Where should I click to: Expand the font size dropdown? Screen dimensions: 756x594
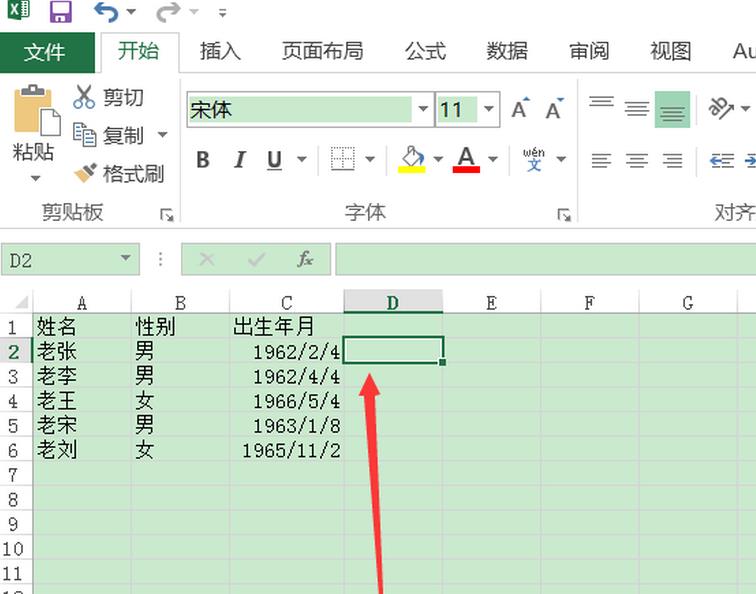click(489, 109)
